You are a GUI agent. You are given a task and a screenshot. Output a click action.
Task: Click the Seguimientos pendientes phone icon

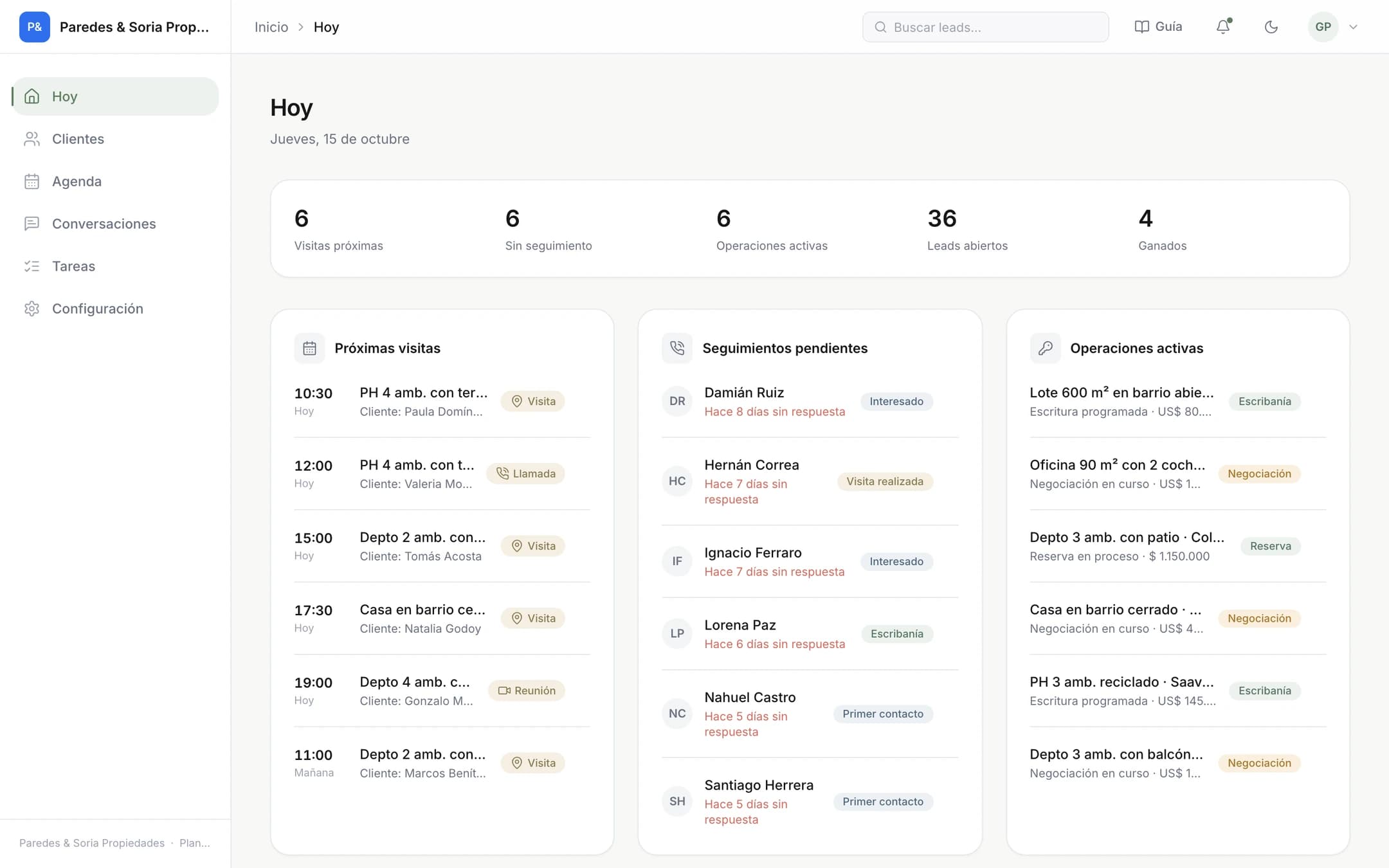click(677, 348)
